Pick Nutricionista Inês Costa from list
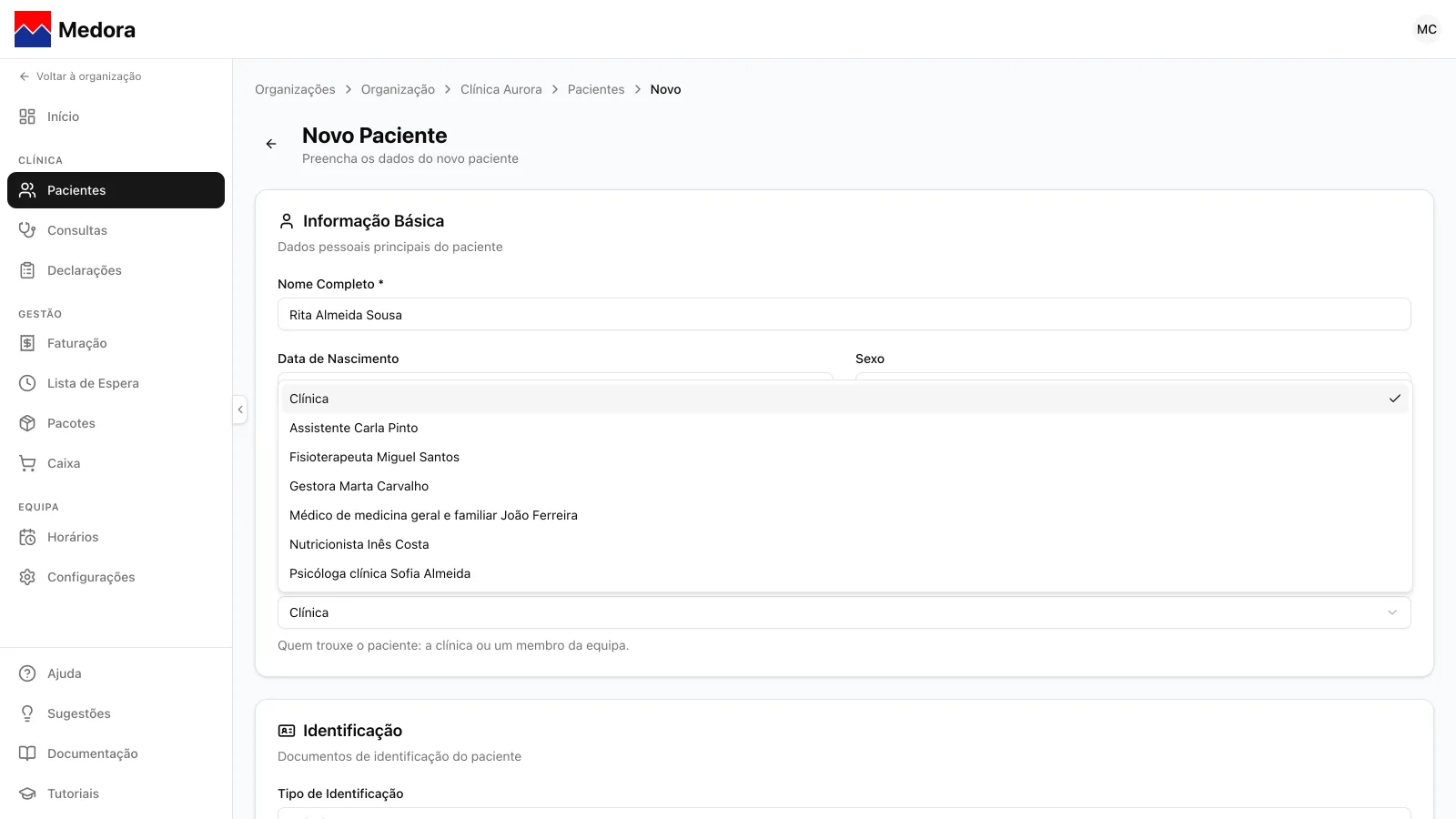This screenshot has height=819, width=1456. (x=844, y=544)
